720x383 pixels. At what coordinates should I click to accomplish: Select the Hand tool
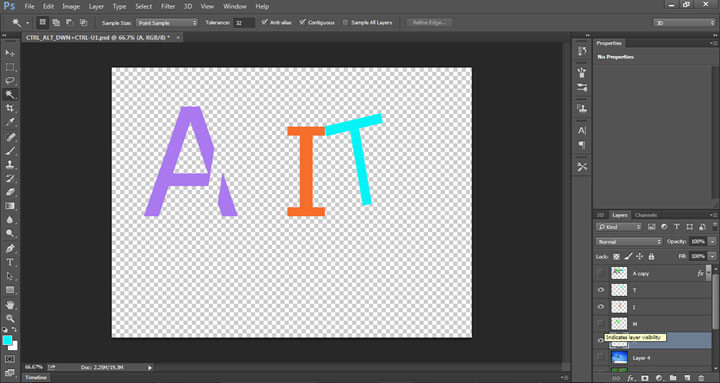(10, 304)
